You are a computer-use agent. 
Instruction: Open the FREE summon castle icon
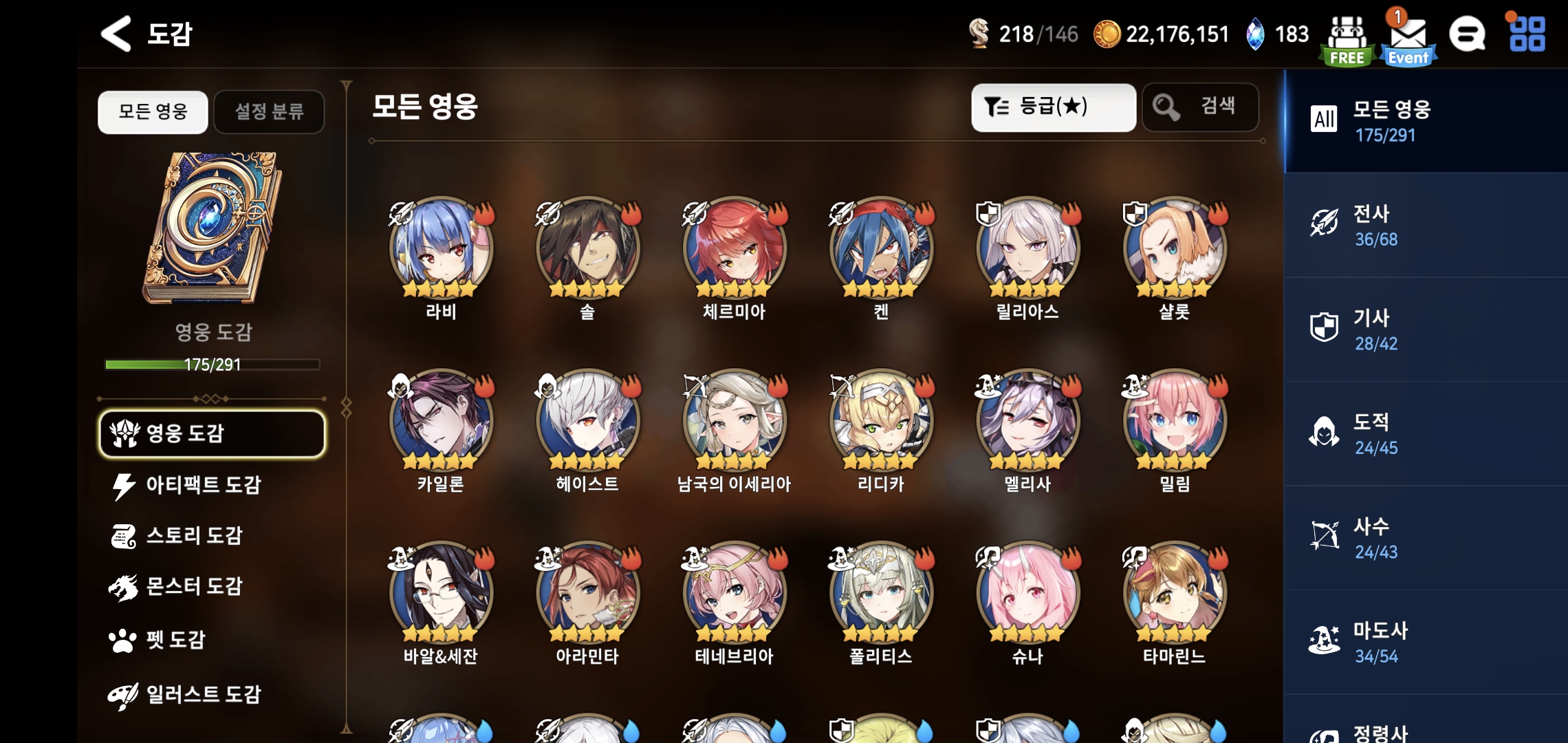(x=1347, y=40)
